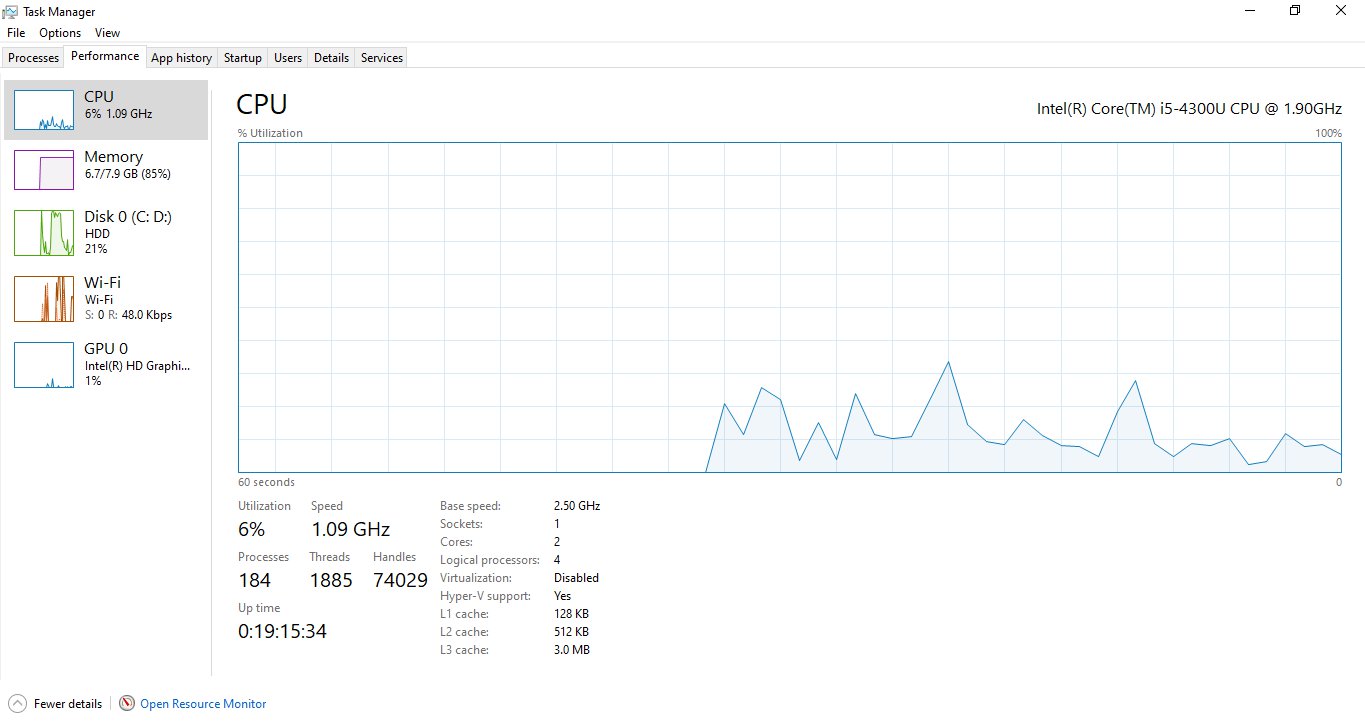The width and height of the screenshot is (1365, 725).
Task: Open the File menu
Action: (15, 32)
